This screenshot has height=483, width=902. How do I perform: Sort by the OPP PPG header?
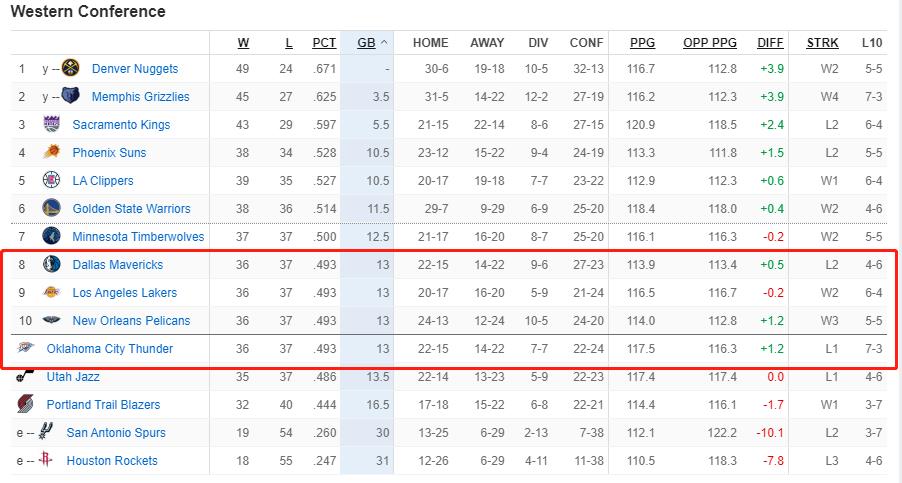710,43
